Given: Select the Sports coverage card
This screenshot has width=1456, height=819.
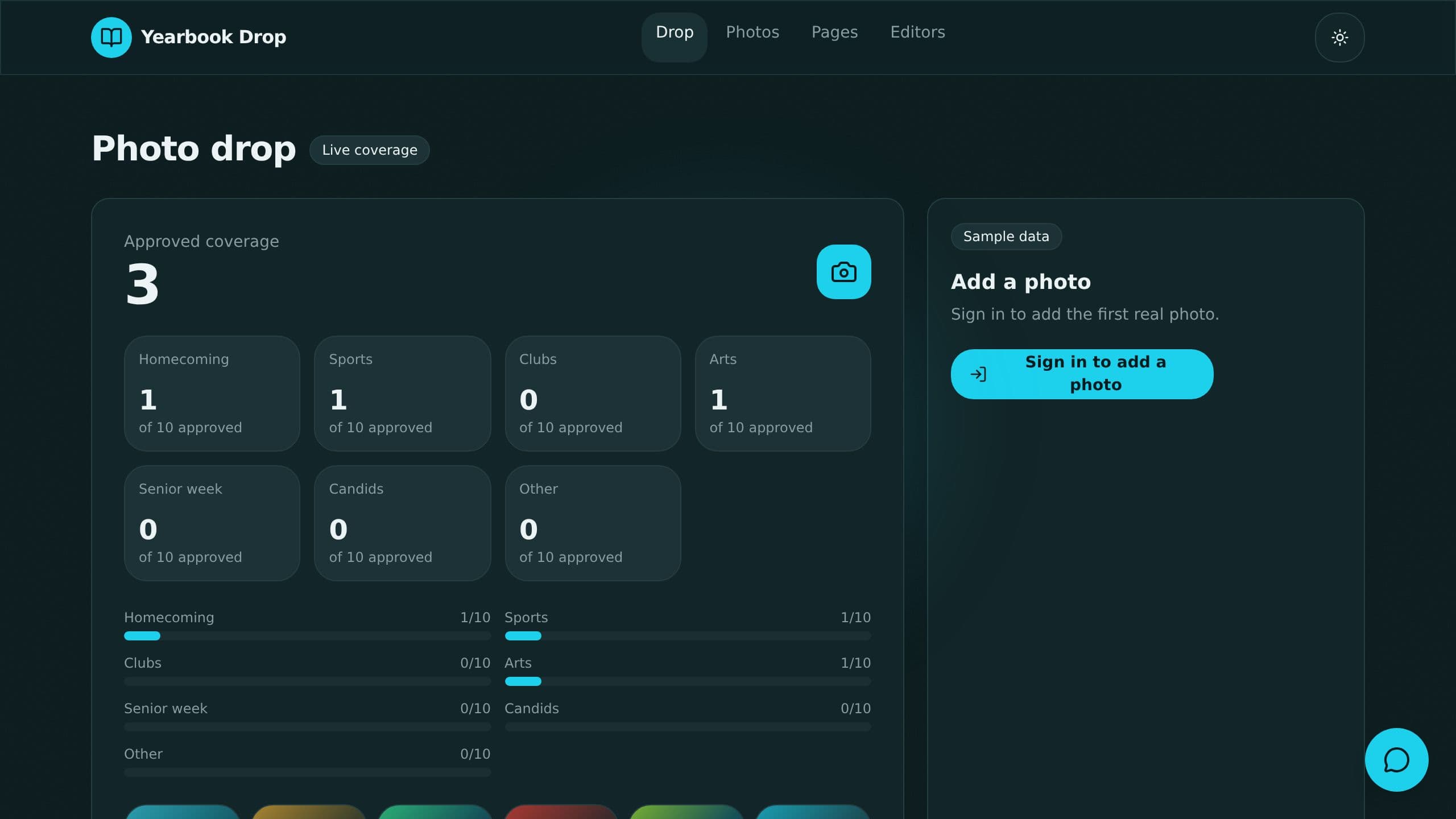Looking at the screenshot, I should (402, 394).
